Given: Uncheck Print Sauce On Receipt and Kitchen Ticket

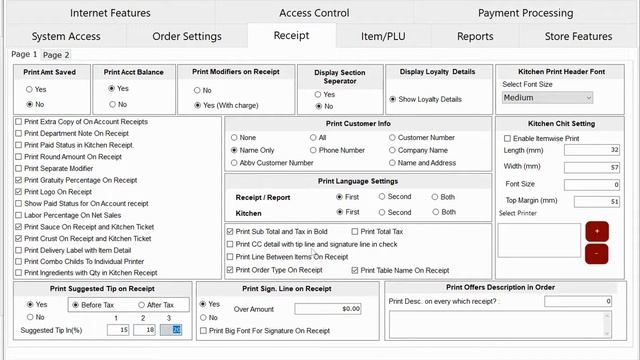Looking at the screenshot, I should (18, 227).
